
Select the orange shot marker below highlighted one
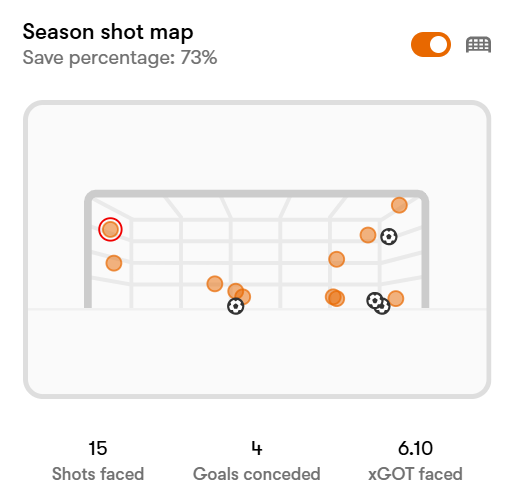pos(114,263)
